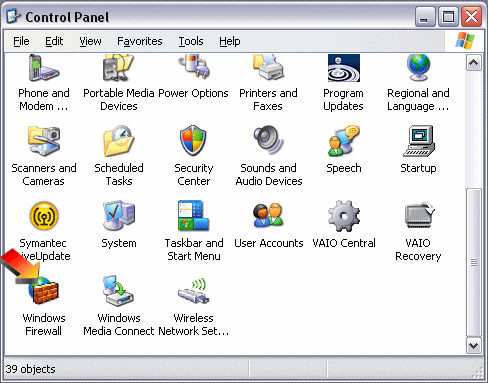488x383 pixels.
Task: Open the Speech icon
Action: [x=343, y=141]
